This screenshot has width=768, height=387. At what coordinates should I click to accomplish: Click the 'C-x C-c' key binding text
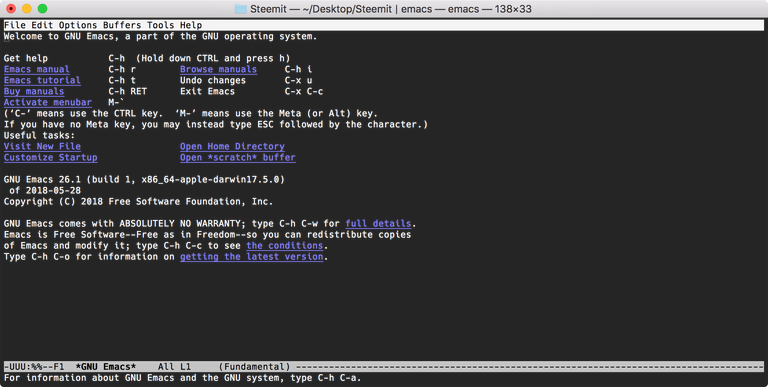304,92
